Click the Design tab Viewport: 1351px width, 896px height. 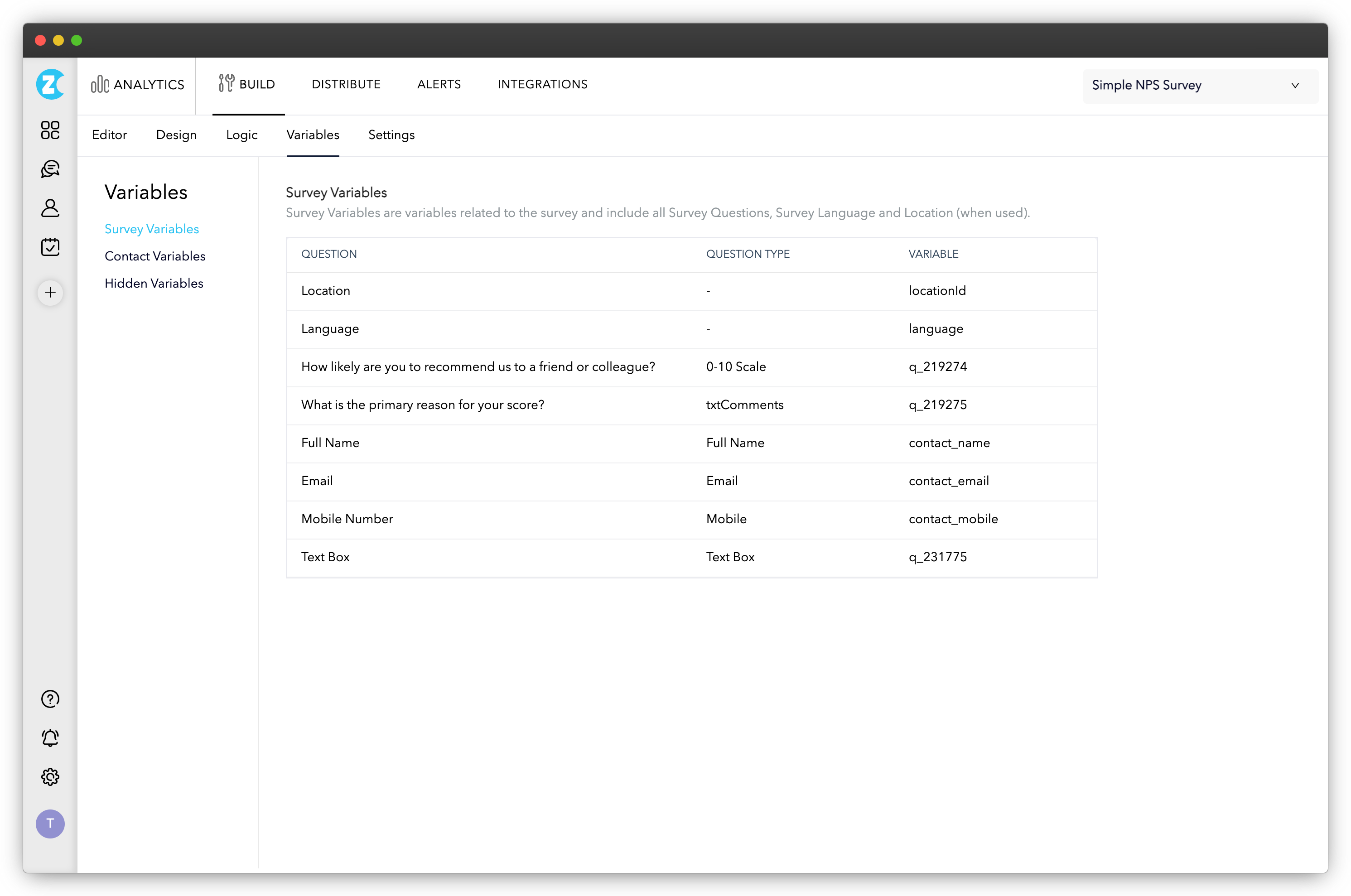(x=176, y=135)
